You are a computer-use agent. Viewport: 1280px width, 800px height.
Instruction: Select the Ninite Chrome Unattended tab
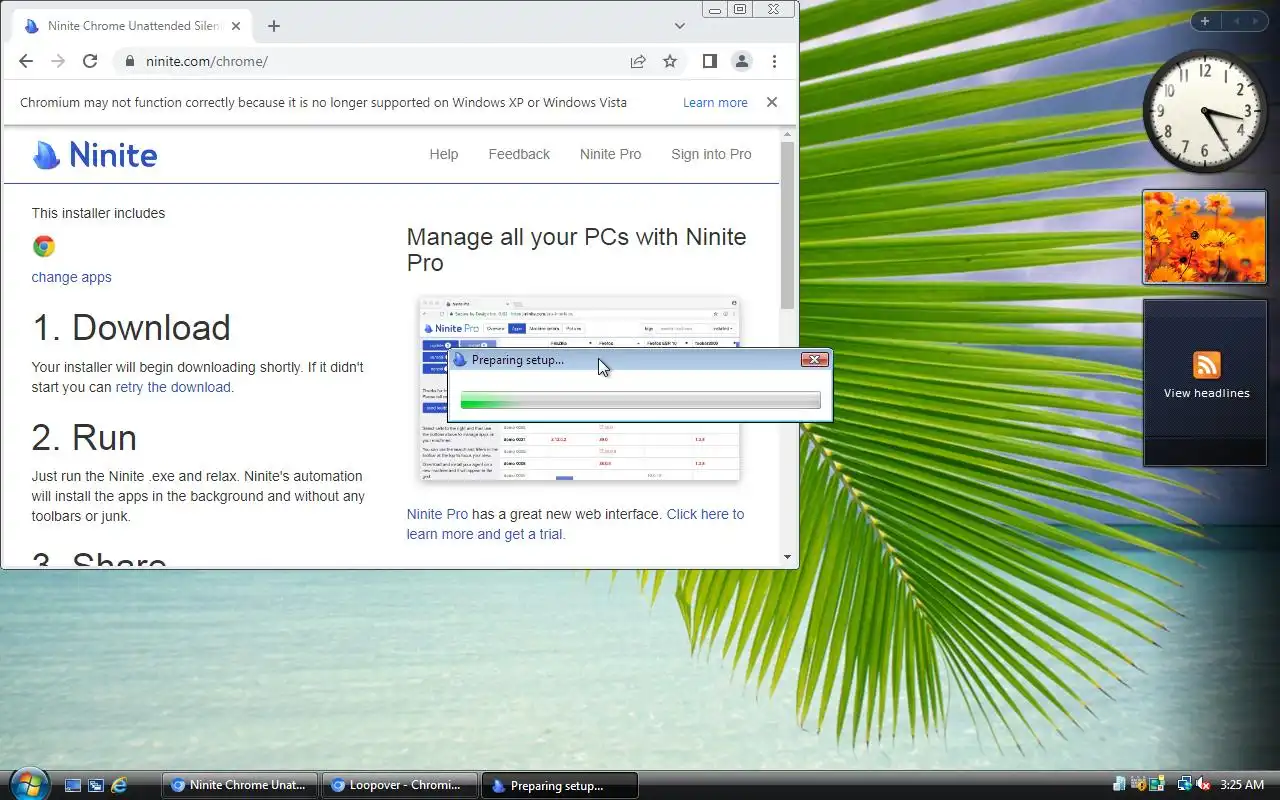[x=133, y=26]
